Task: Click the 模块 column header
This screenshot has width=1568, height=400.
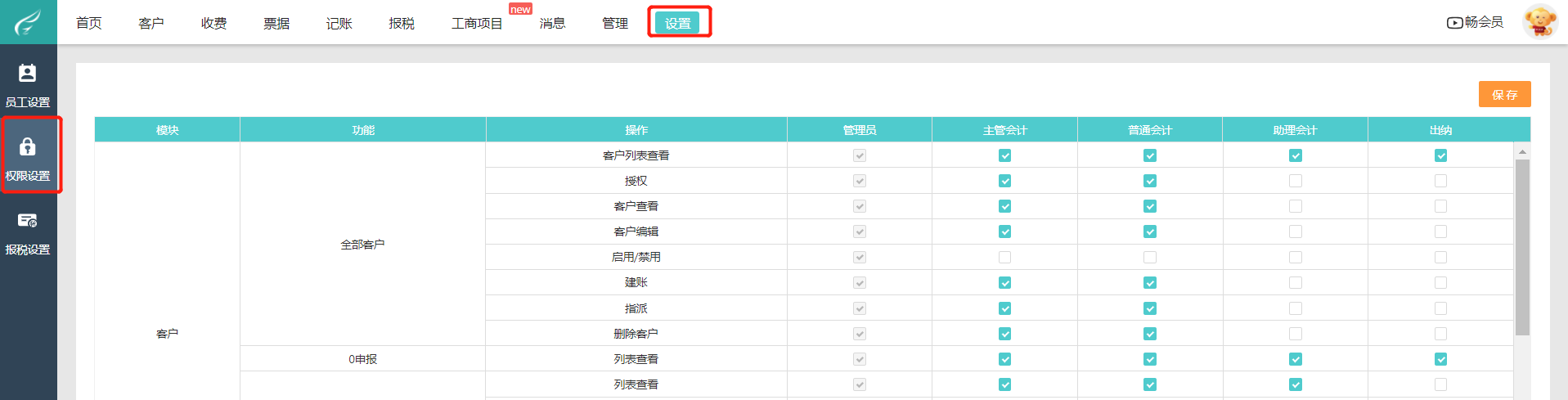Action: point(168,130)
